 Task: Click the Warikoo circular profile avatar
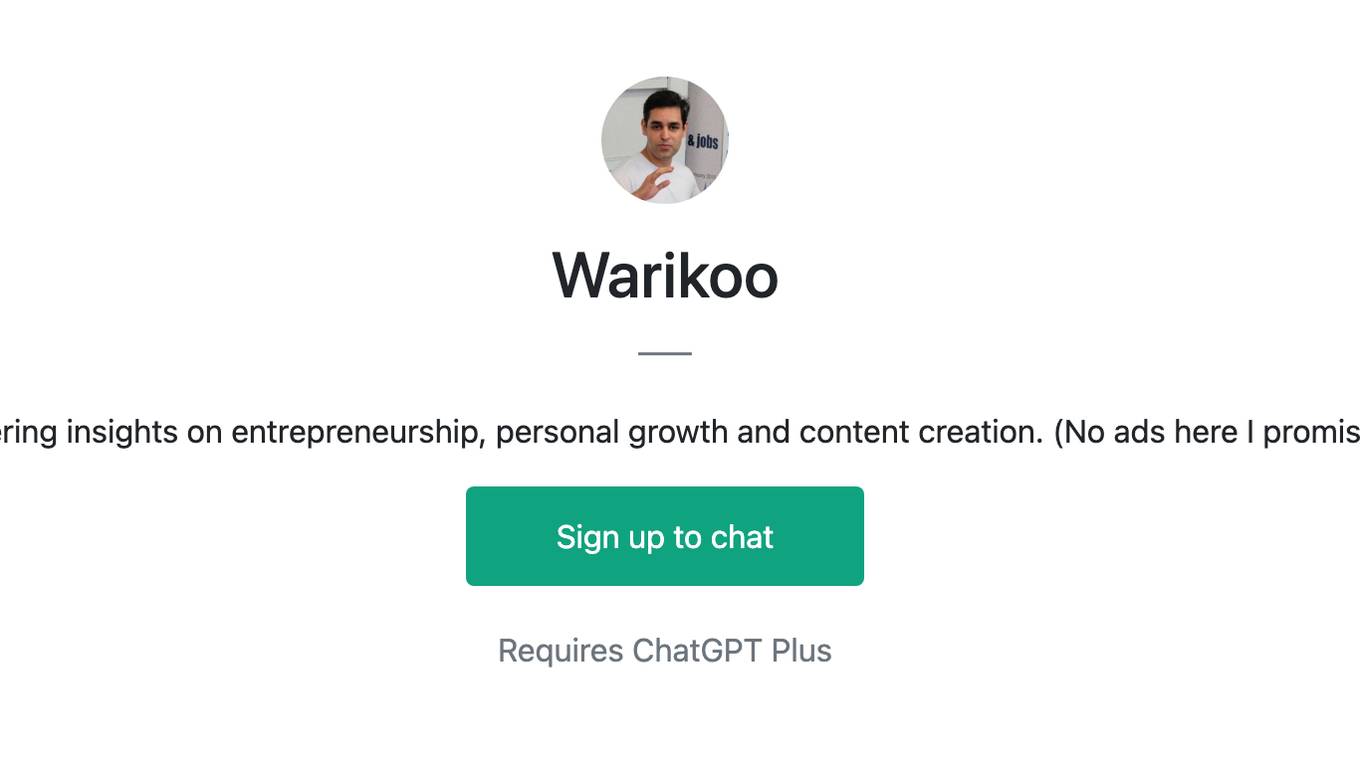tap(665, 140)
